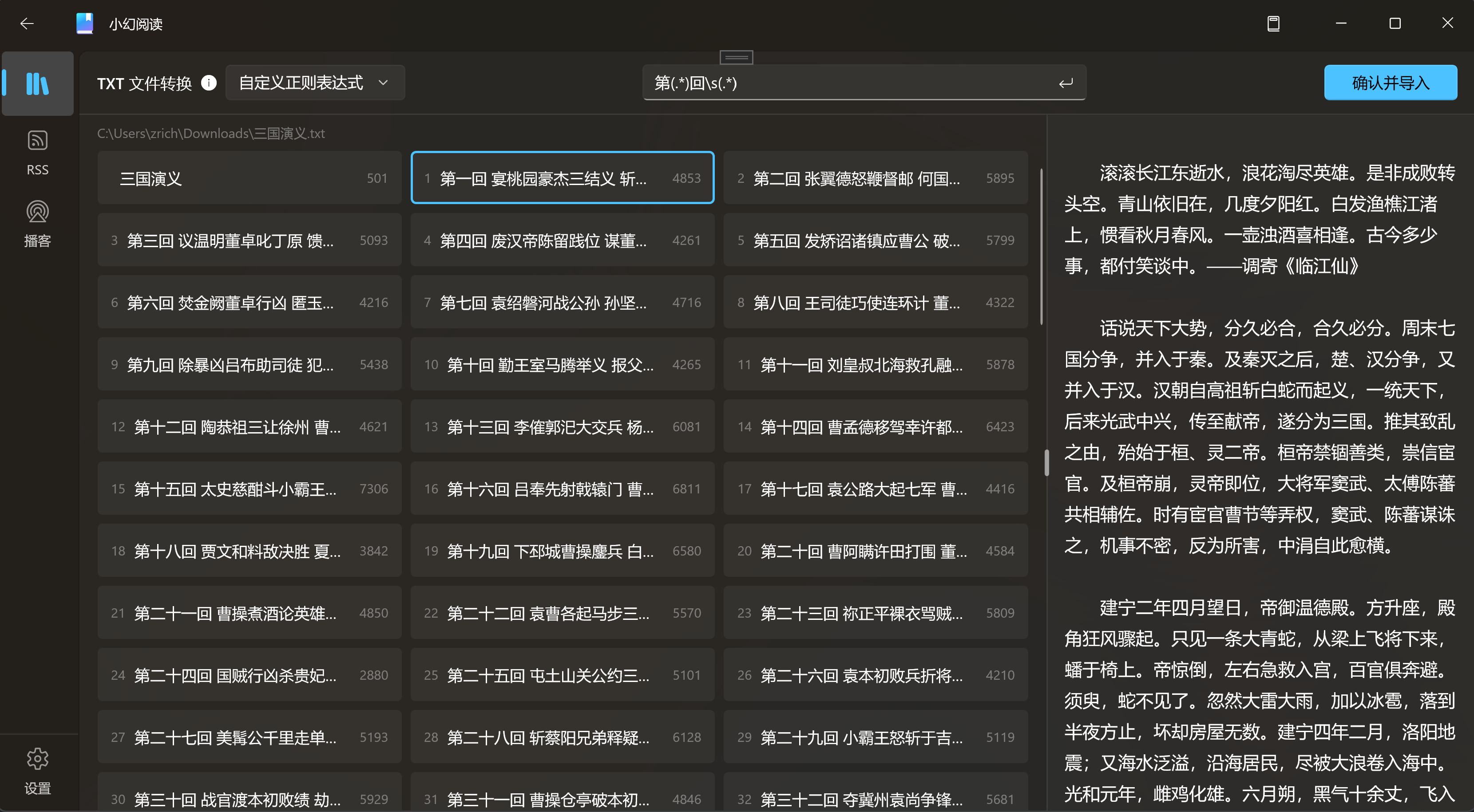Select chapter 第十一回 刘皇叔北海救孔融

point(876,364)
